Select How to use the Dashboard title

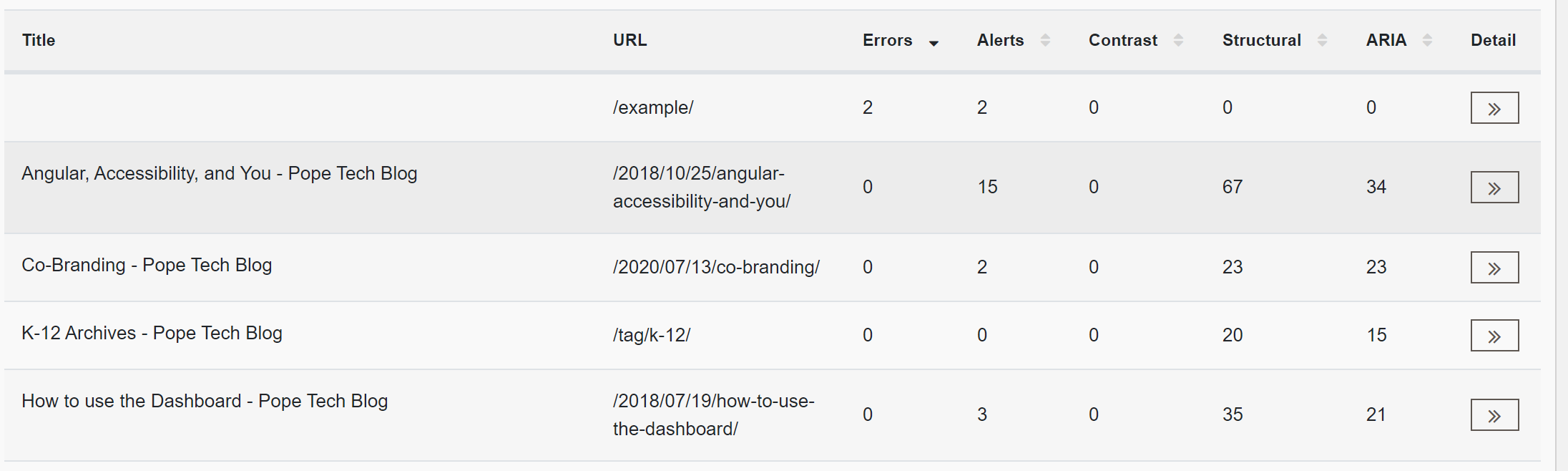tap(205, 401)
